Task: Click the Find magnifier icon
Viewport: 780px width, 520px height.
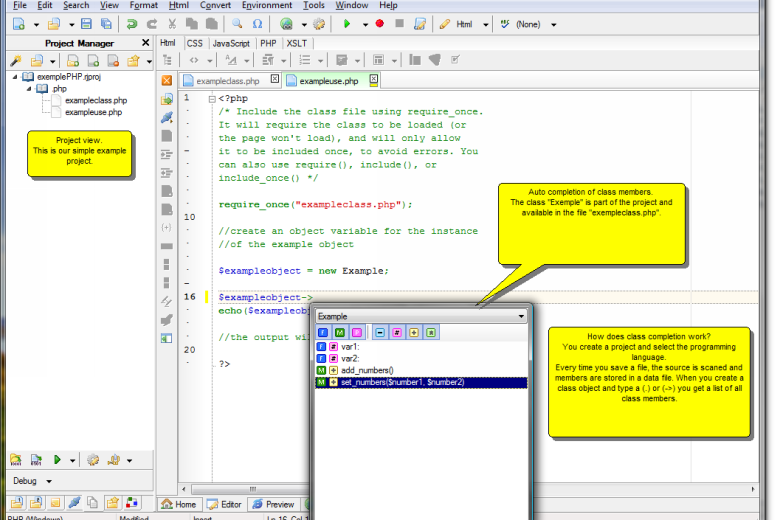Action: tap(237, 24)
